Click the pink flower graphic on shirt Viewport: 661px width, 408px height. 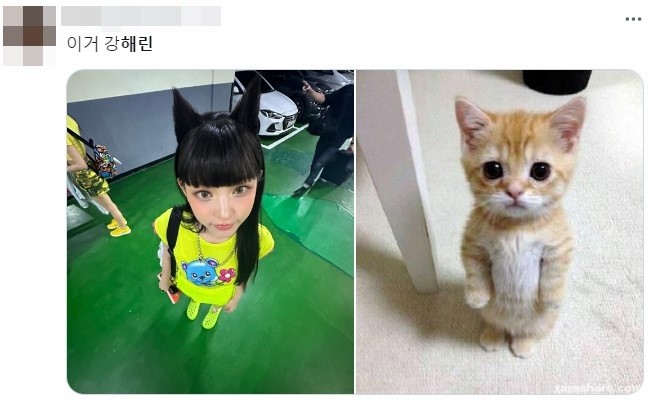[x=227, y=275]
